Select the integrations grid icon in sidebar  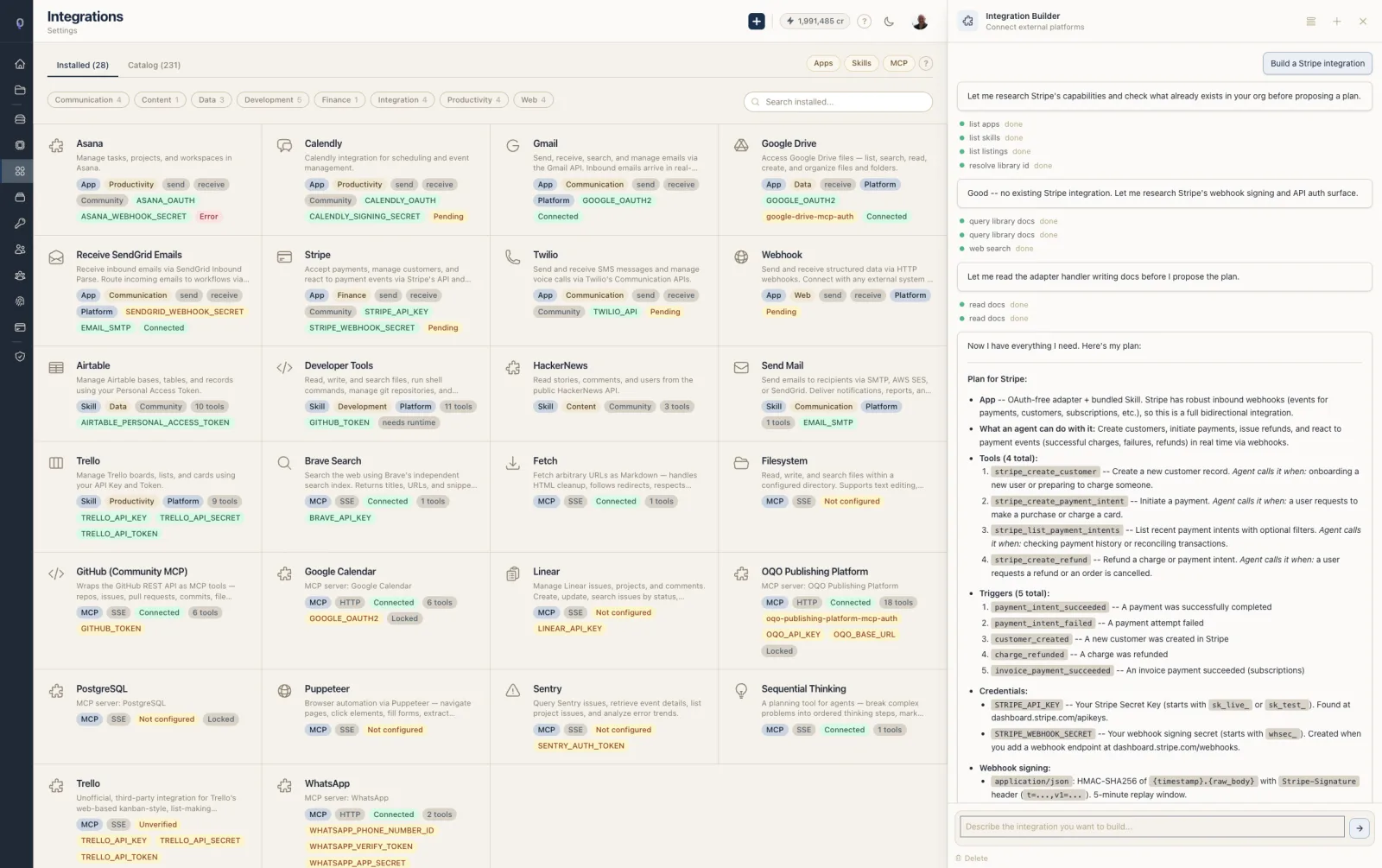click(x=20, y=171)
